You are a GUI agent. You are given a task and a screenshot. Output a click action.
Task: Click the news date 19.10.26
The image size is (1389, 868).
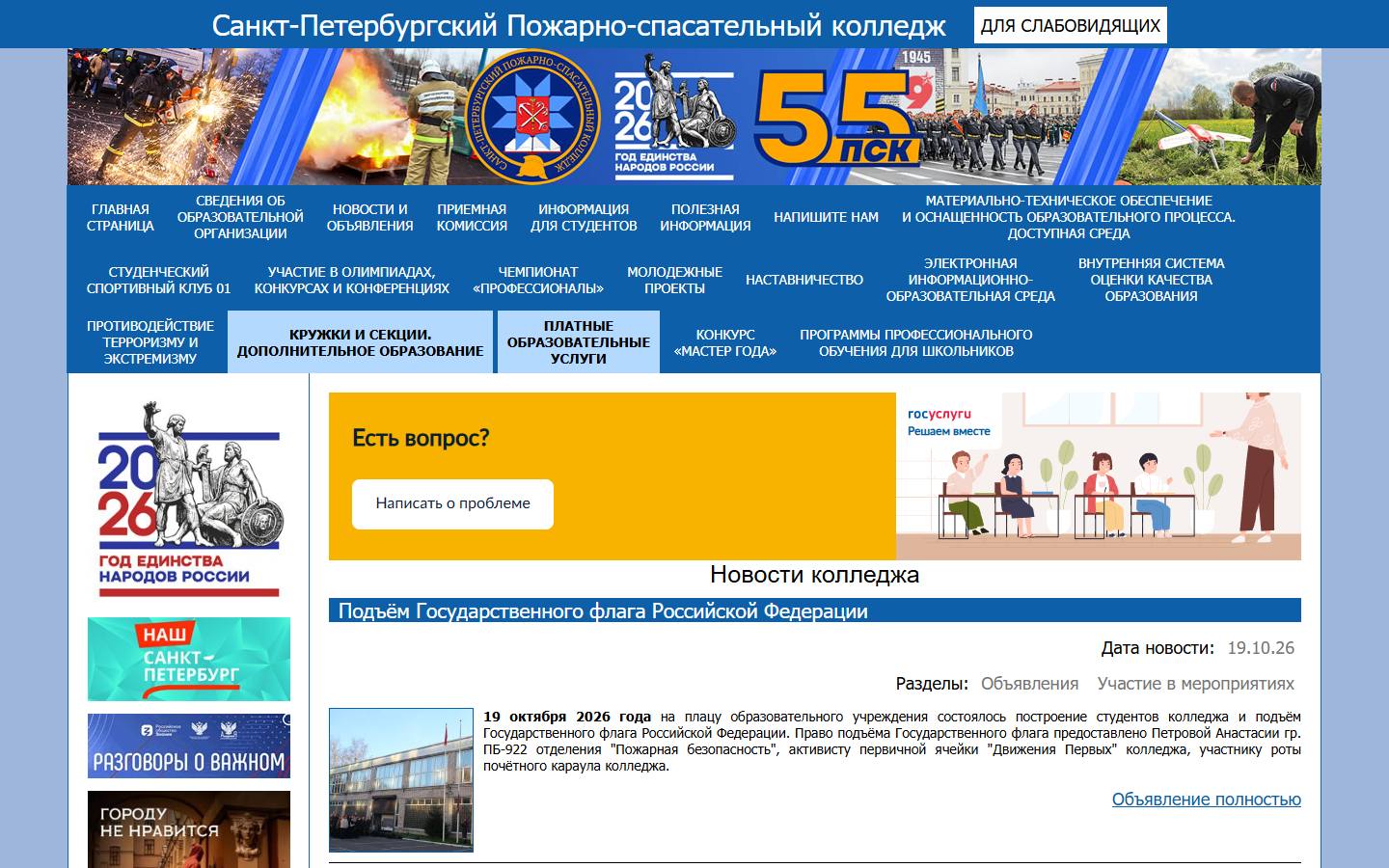tap(1261, 648)
